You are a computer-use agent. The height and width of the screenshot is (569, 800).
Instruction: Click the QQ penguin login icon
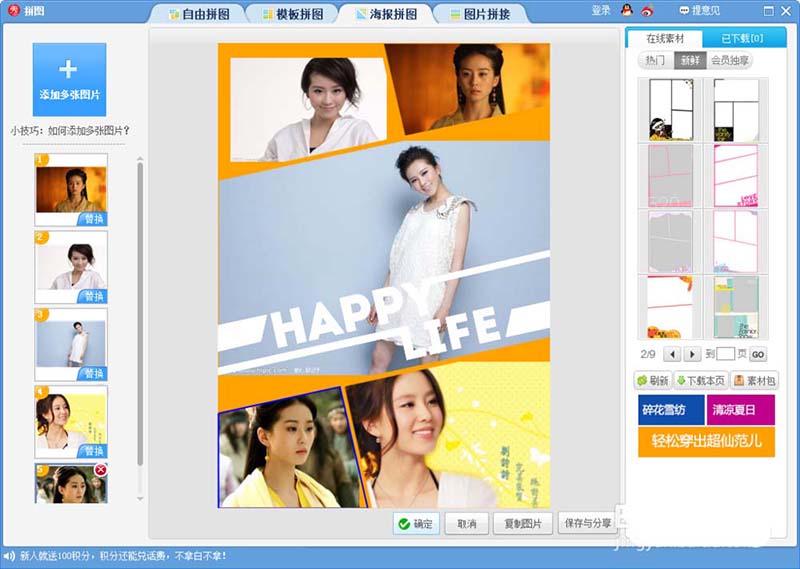click(627, 10)
